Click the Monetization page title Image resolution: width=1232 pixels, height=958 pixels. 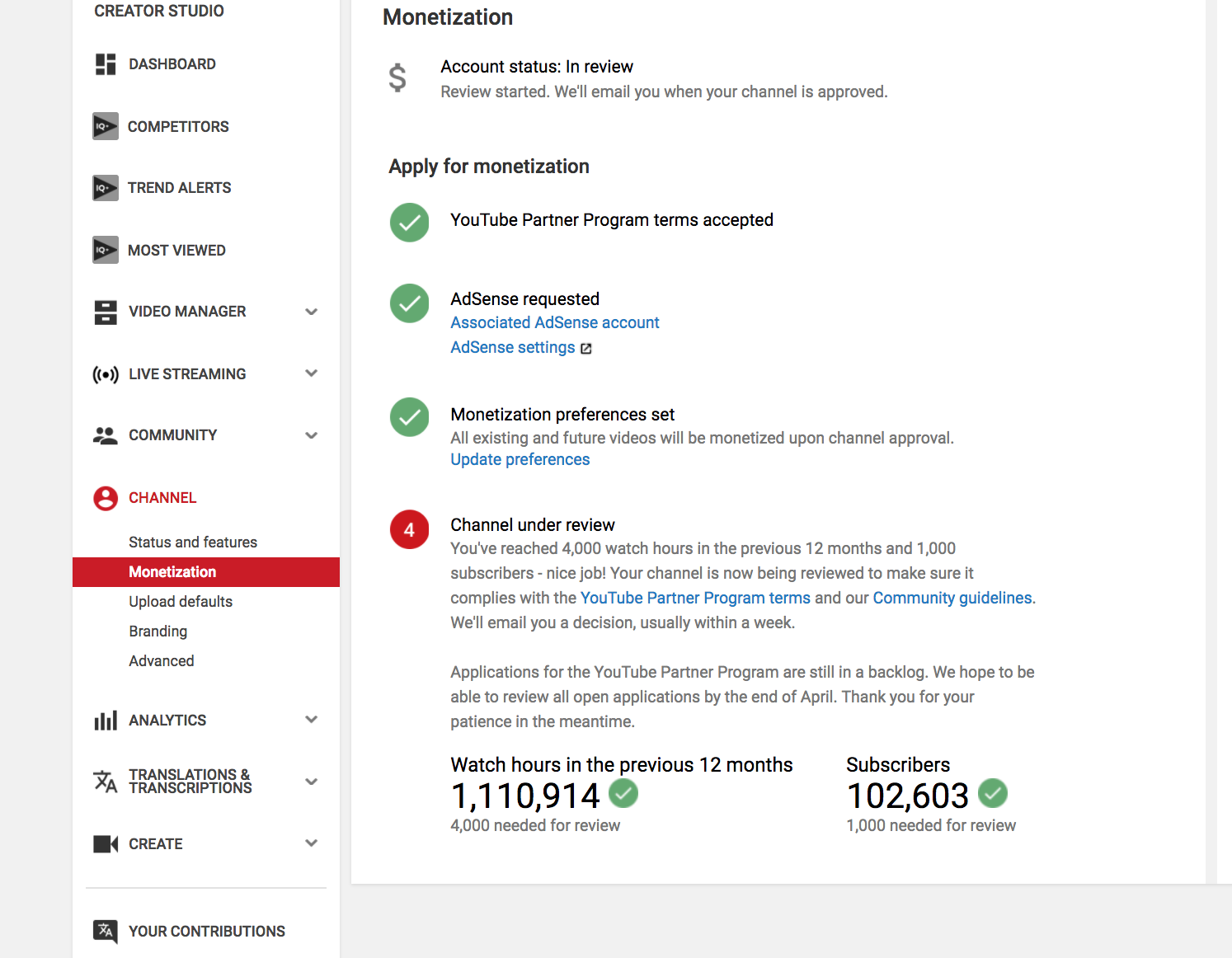(448, 17)
